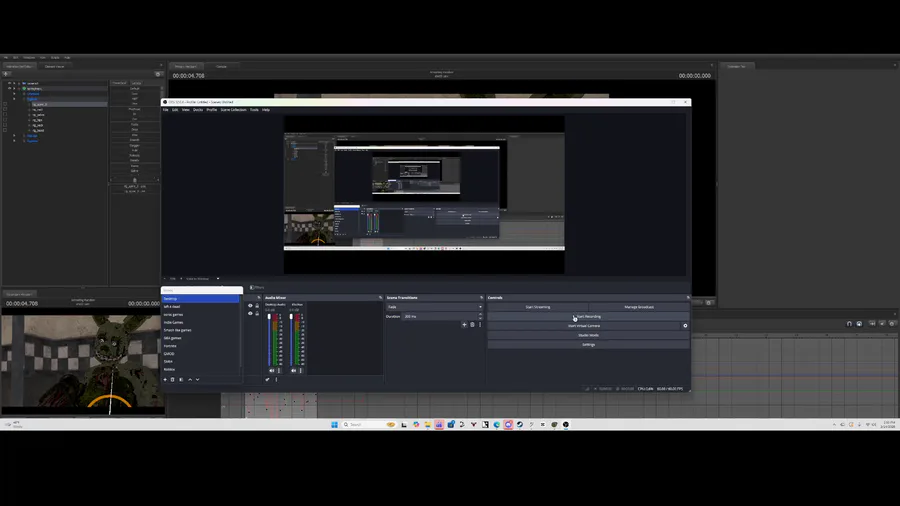Image resolution: width=900 pixels, height=506 pixels.
Task: Click the SFM presets panel slider handle
Action: pyautogui.click(x=135, y=180)
